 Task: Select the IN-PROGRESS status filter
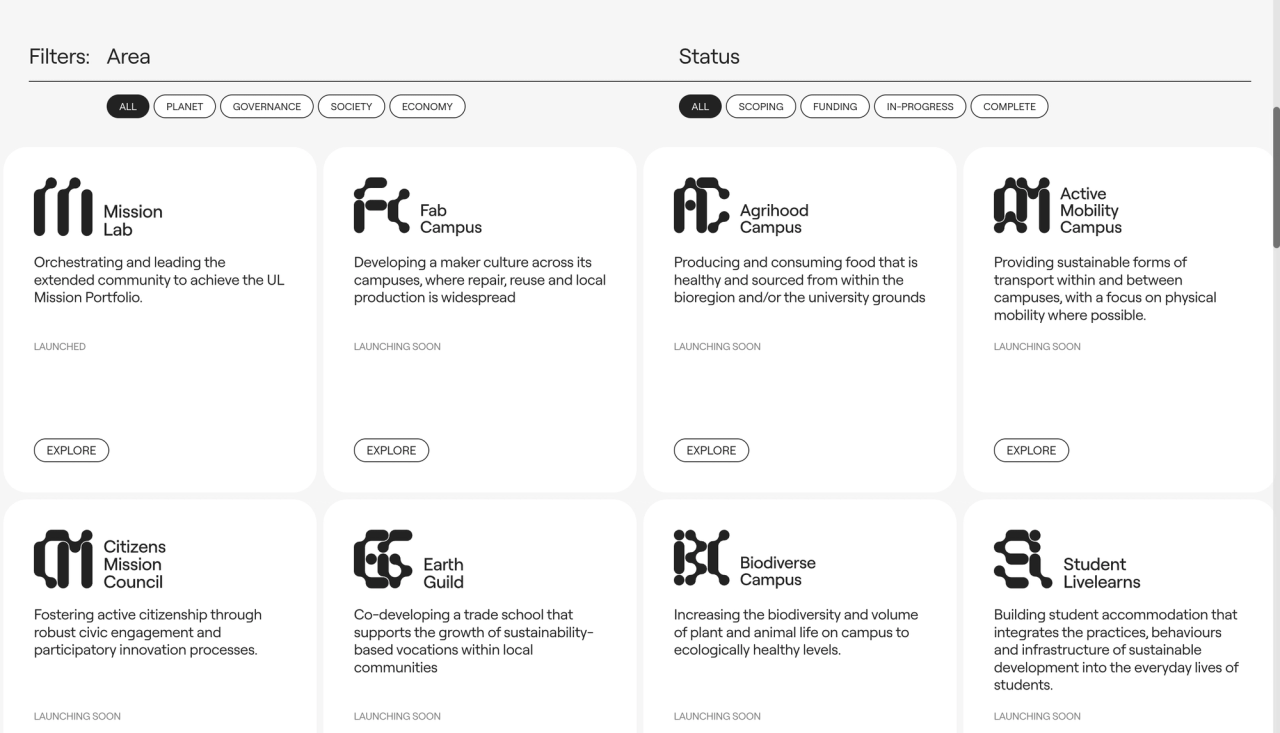pyautogui.click(x=919, y=106)
